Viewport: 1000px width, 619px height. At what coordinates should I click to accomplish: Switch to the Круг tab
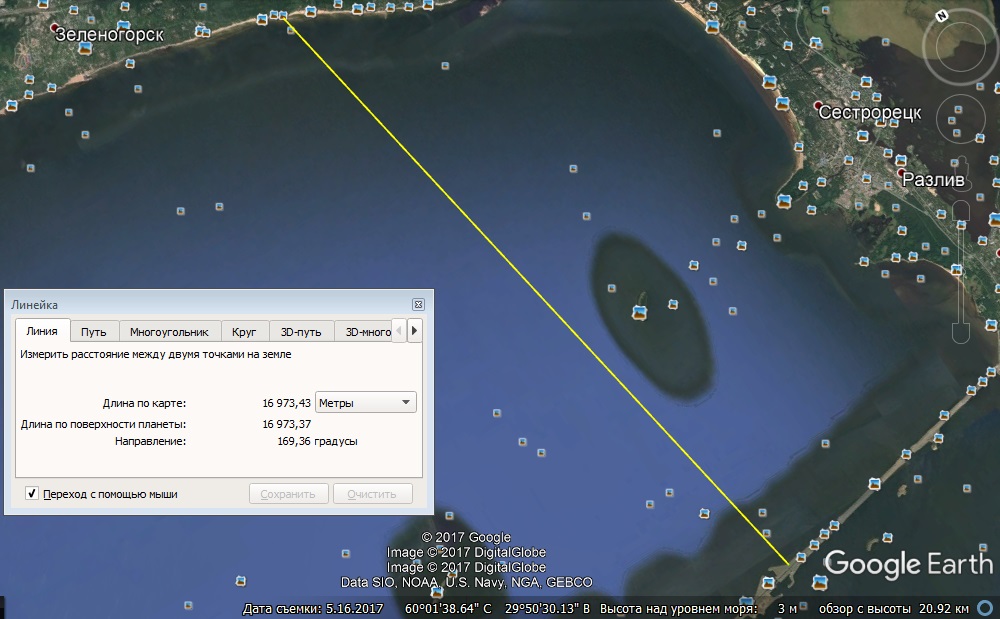244,332
